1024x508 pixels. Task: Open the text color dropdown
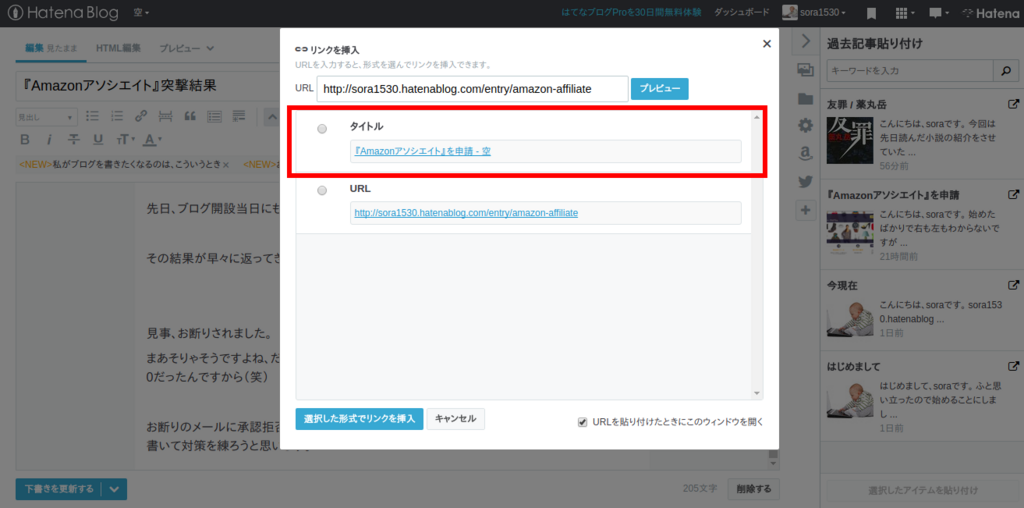click(x=152, y=140)
